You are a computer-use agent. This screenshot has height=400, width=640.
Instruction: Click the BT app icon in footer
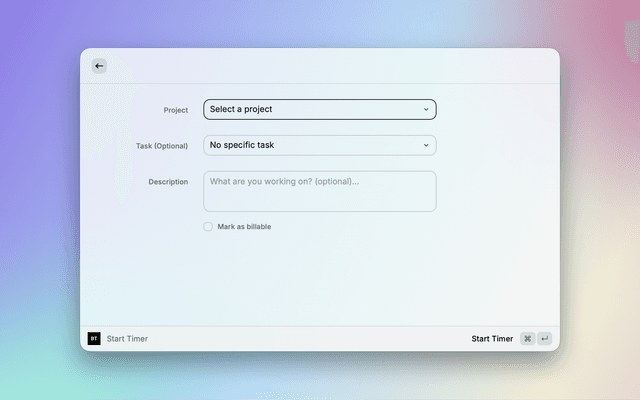coord(94,339)
